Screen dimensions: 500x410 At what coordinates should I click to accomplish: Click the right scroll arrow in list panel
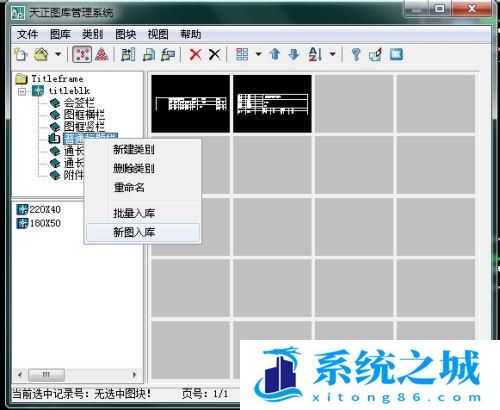click(134, 375)
